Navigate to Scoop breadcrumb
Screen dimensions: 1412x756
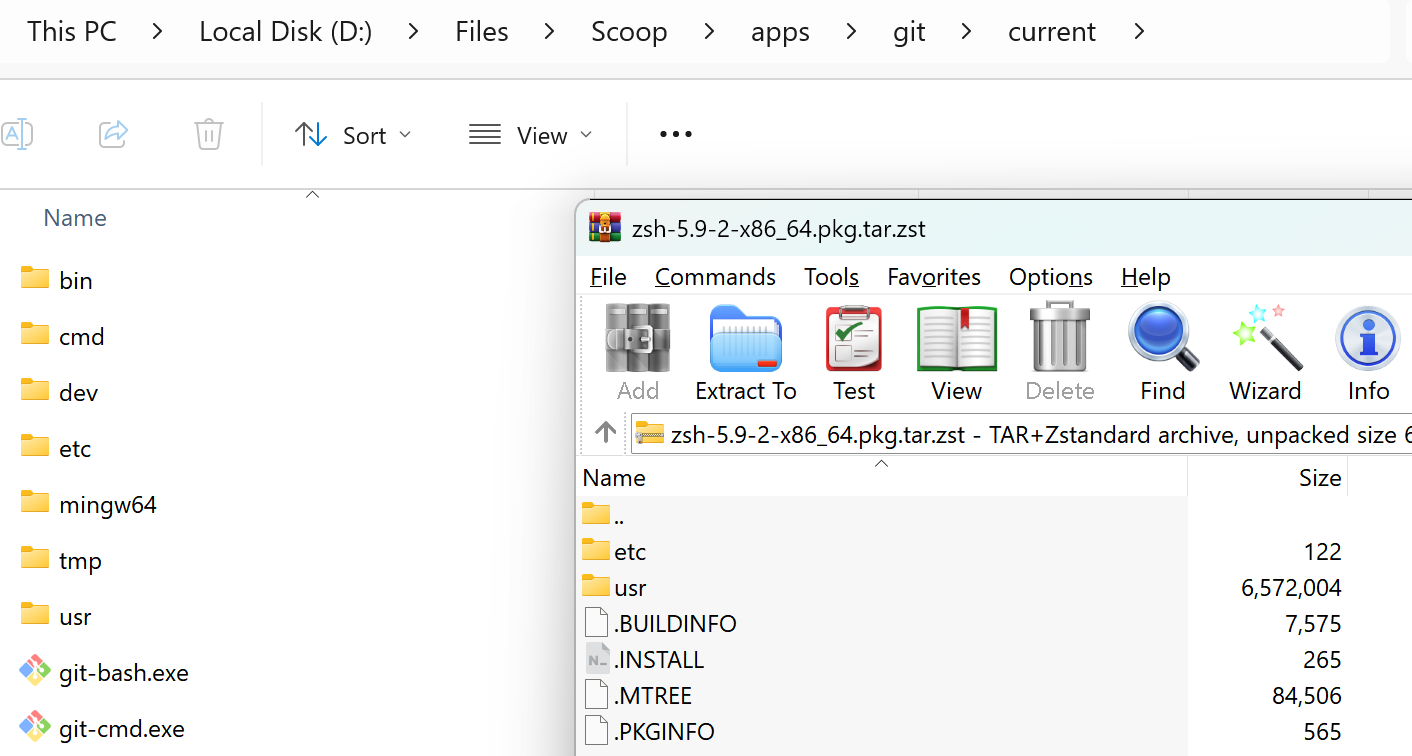tap(629, 32)
